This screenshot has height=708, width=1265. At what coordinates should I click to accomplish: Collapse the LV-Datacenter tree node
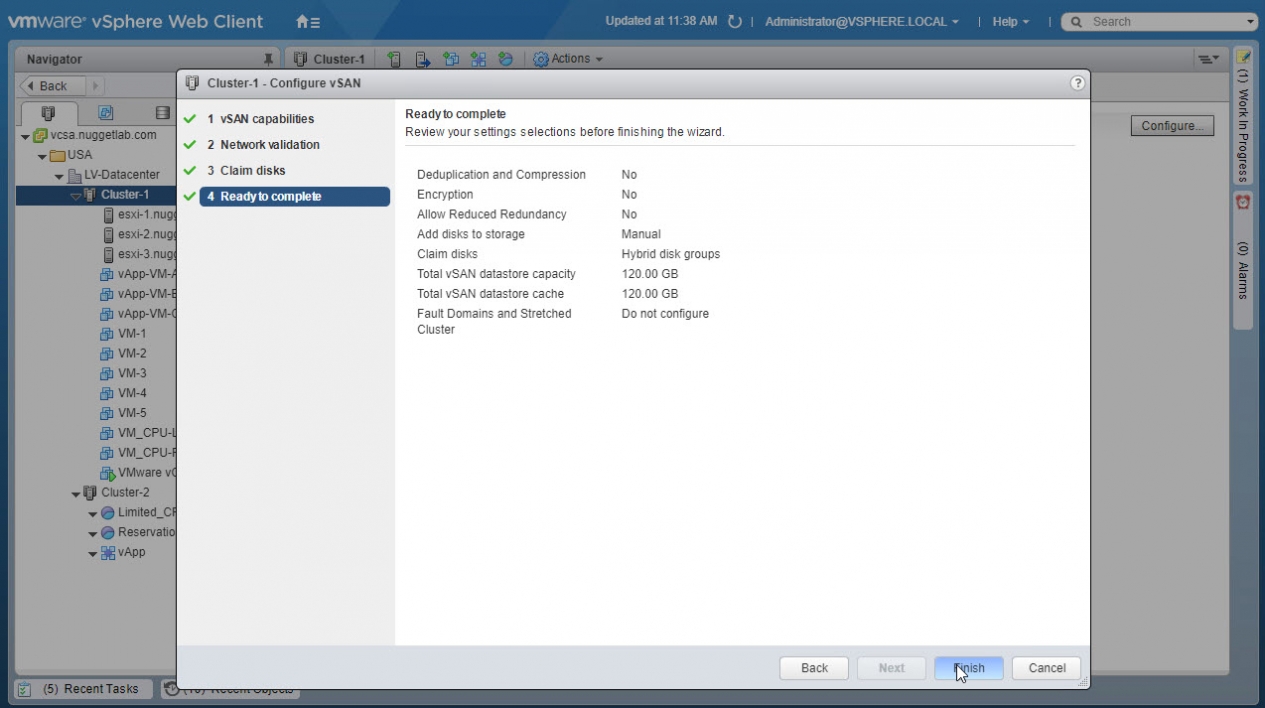(x=60, y=176)
